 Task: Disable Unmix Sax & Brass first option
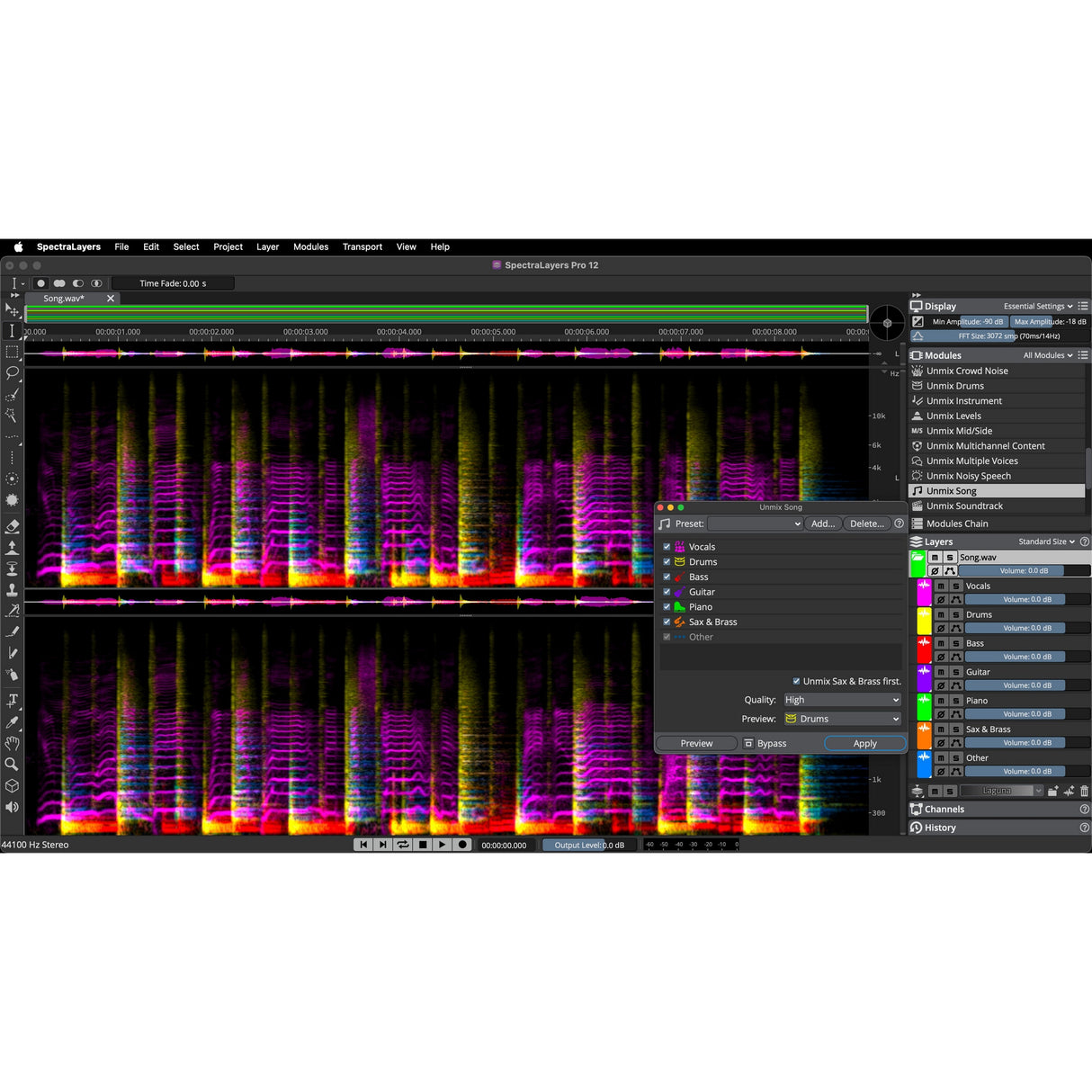796,681
